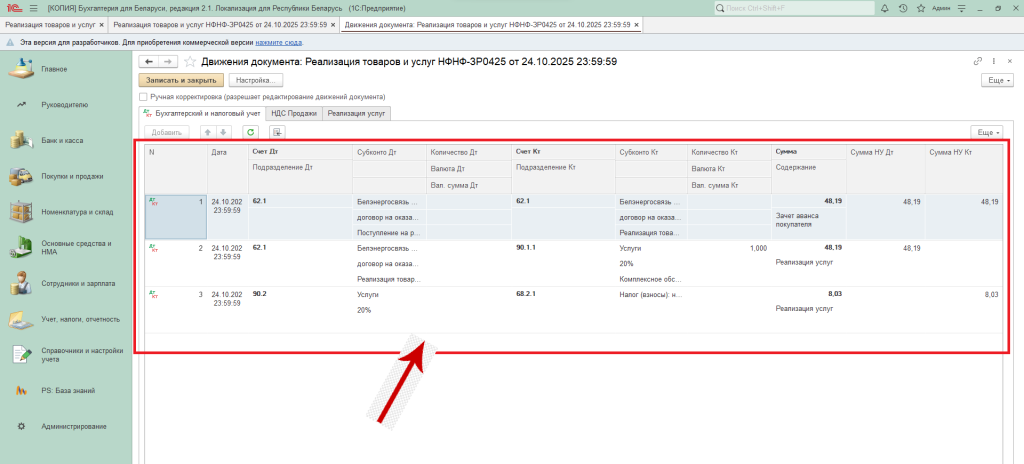Open the notifications bell icon
The image size is (1024, 464).
click(886, 8)
